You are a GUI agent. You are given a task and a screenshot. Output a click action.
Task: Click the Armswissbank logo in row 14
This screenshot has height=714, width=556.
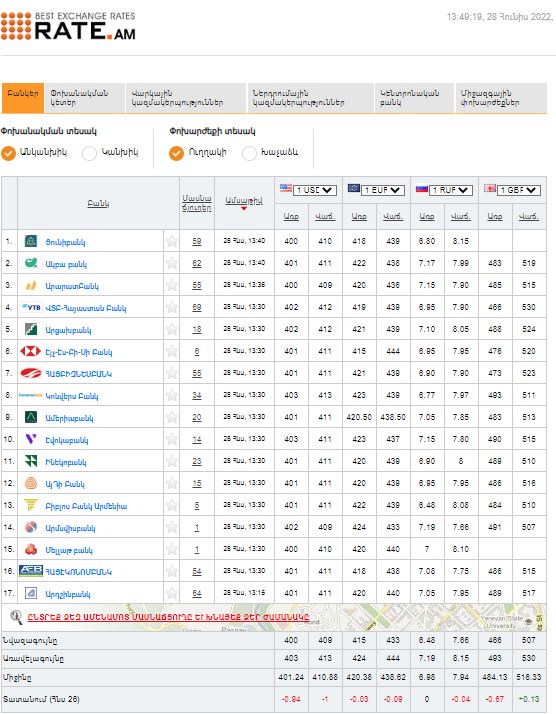[31, 527]
